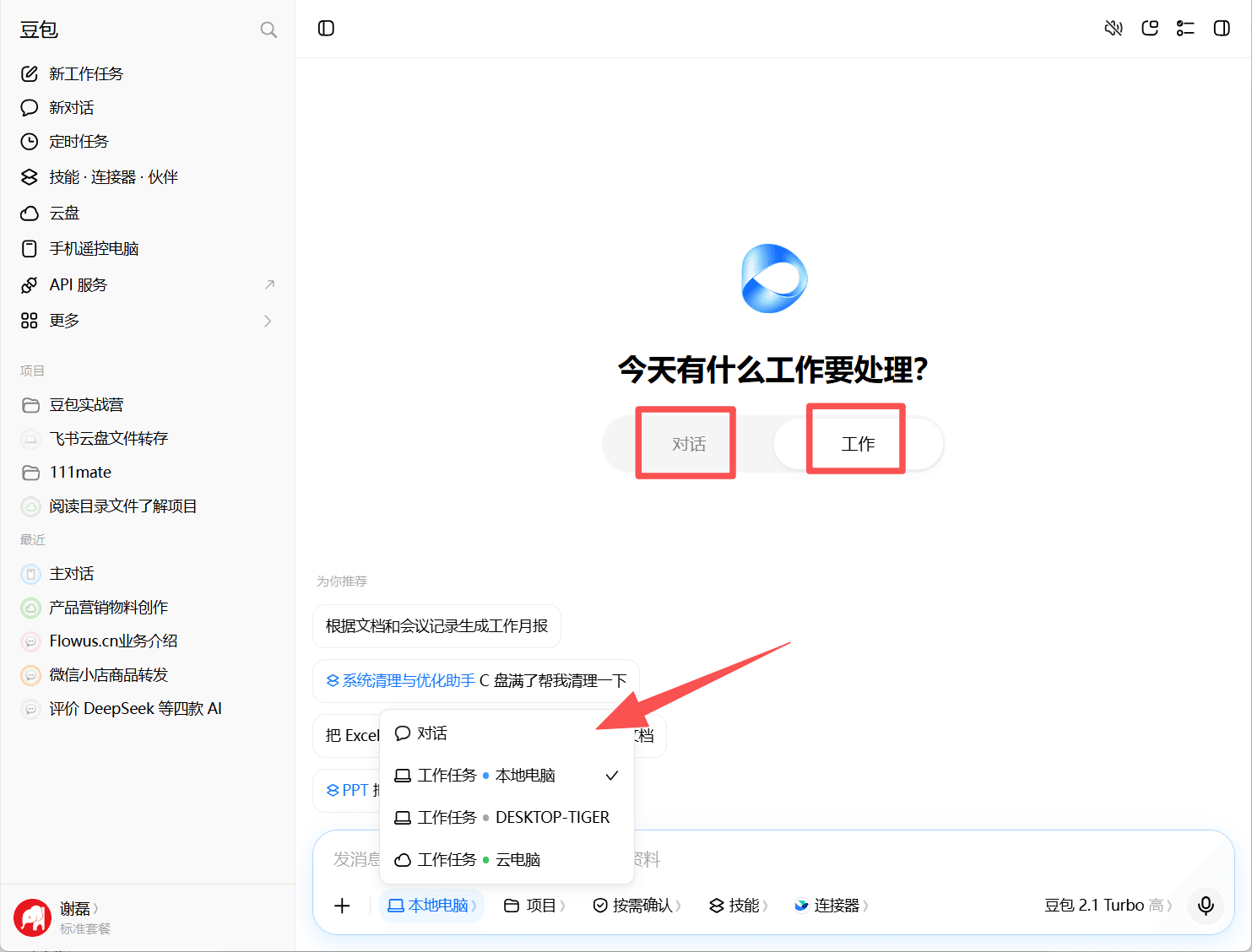Viewport: 1252px width, 952px height.
Task: Click the PPT suggestion chip
Action: tap(348, 791)
